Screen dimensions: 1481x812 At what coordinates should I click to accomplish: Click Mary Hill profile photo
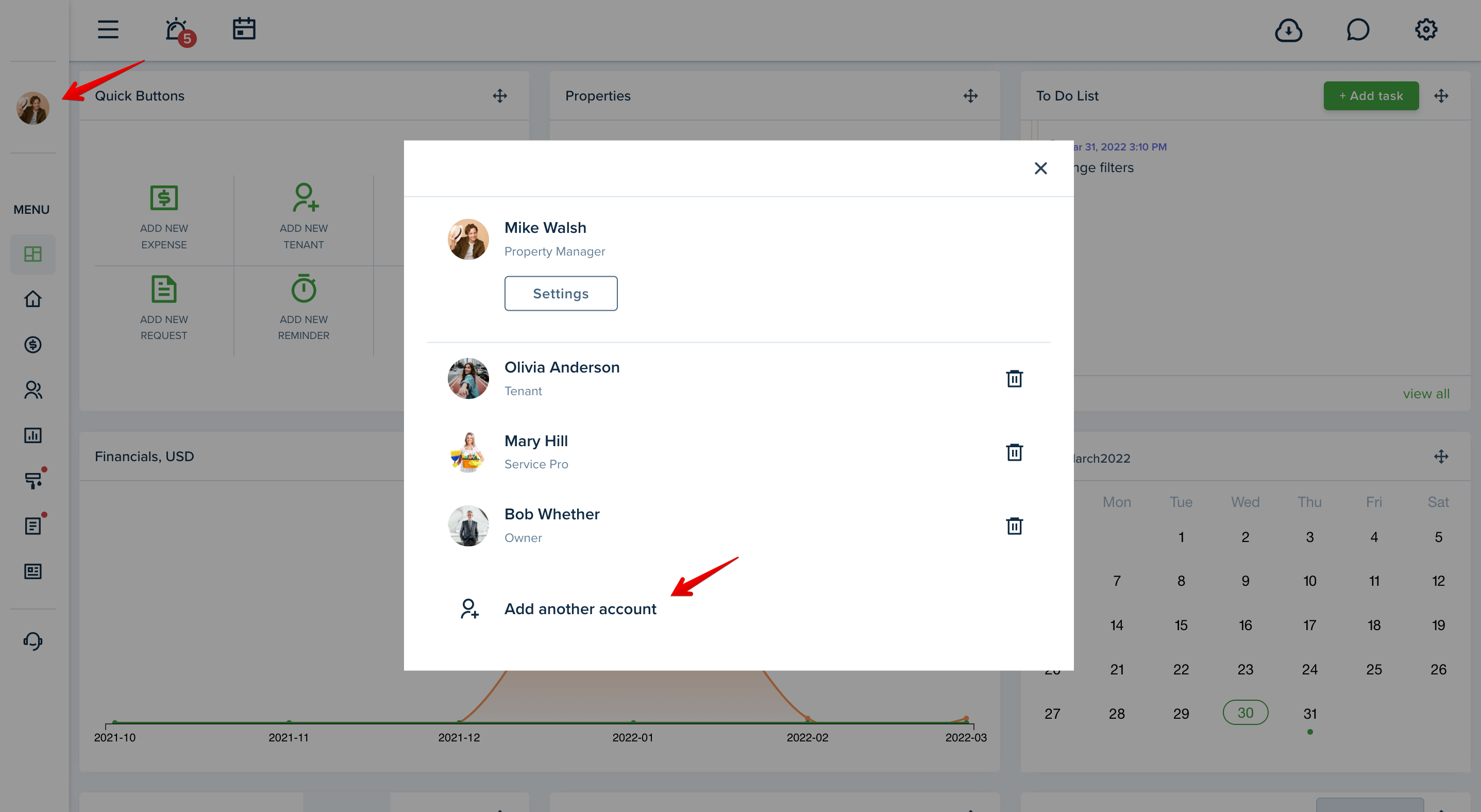click(468, 452)
